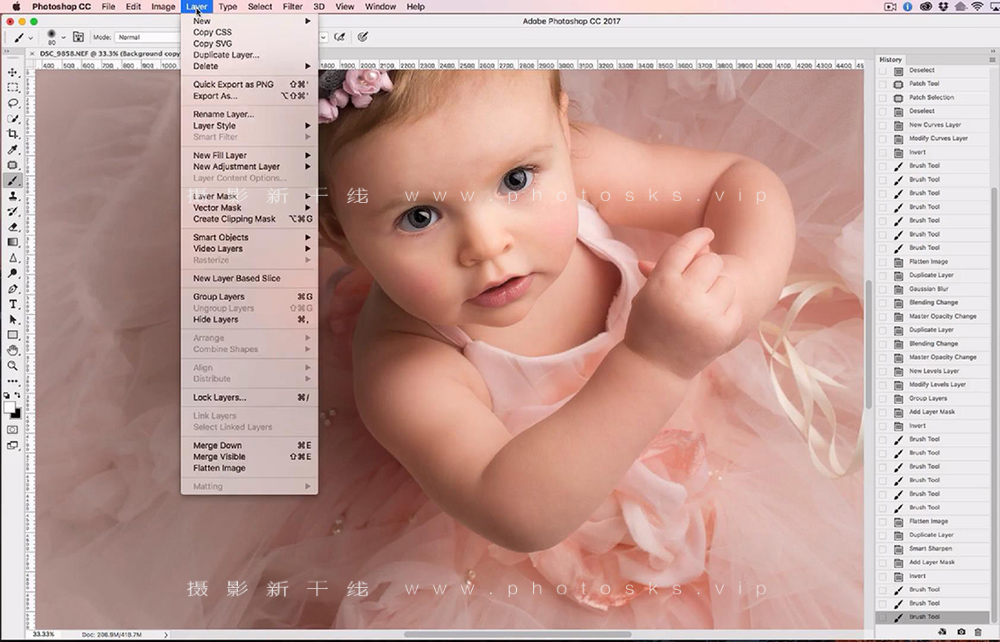Set history brush source beside New Curves Layer
Image resolution: width=1000 pixels, height=642 pixels.
(x=883, y=125)
